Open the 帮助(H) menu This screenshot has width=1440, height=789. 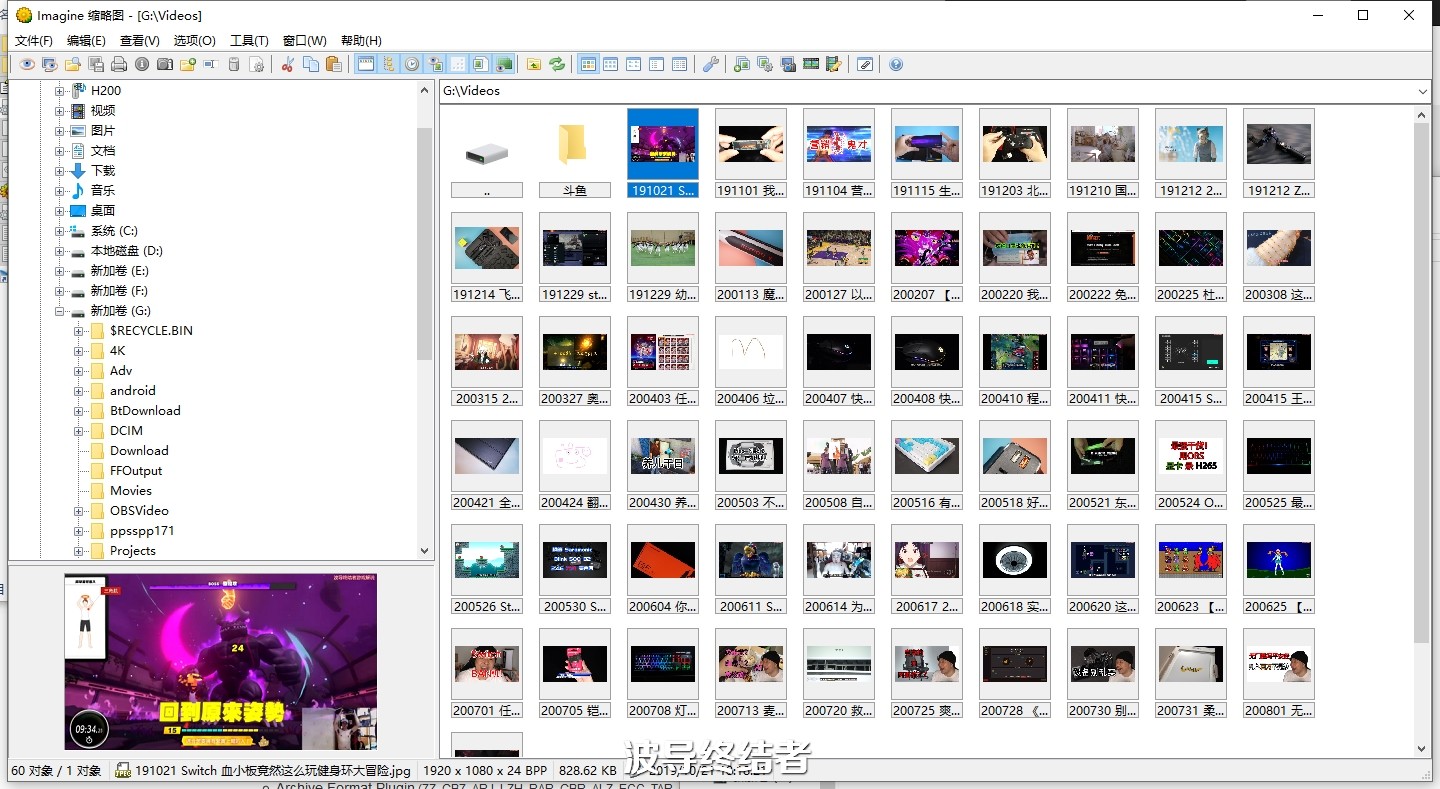pos(361,41)
